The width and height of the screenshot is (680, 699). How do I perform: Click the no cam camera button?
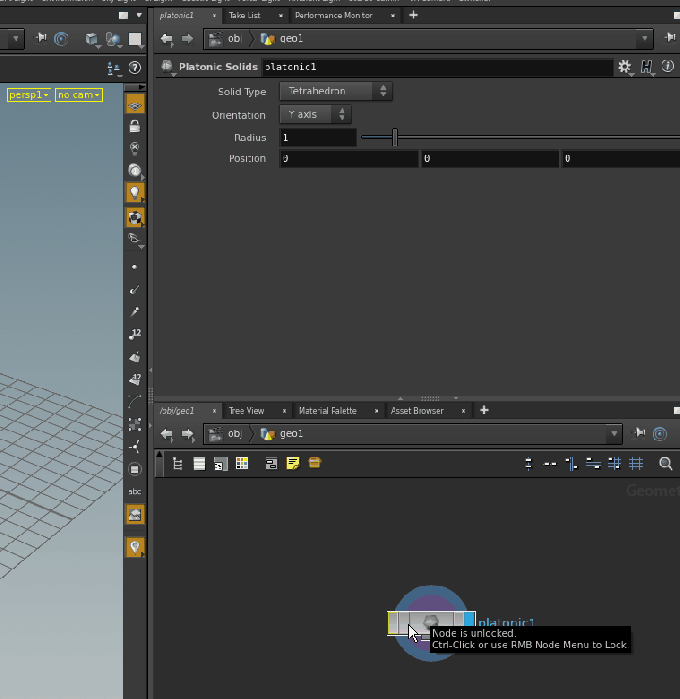[78, 94]
